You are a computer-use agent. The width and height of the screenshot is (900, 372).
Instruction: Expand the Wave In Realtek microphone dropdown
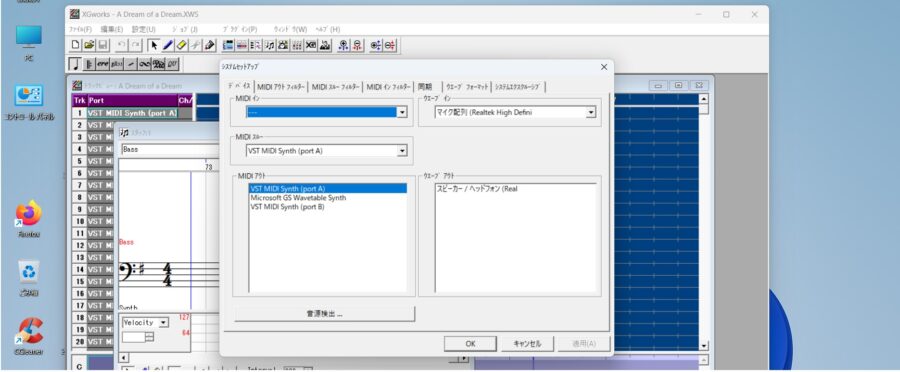[x=591, y=113]
